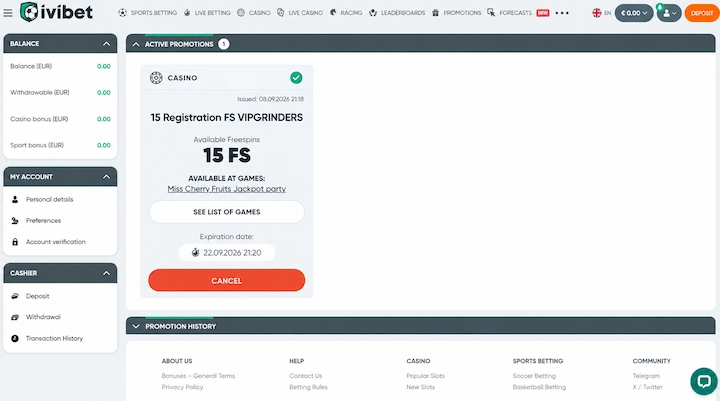Image resolution: width=720 pixels, height=401 pixels.
Task: Click See List of Games button
Action: [x=226, y=212]
